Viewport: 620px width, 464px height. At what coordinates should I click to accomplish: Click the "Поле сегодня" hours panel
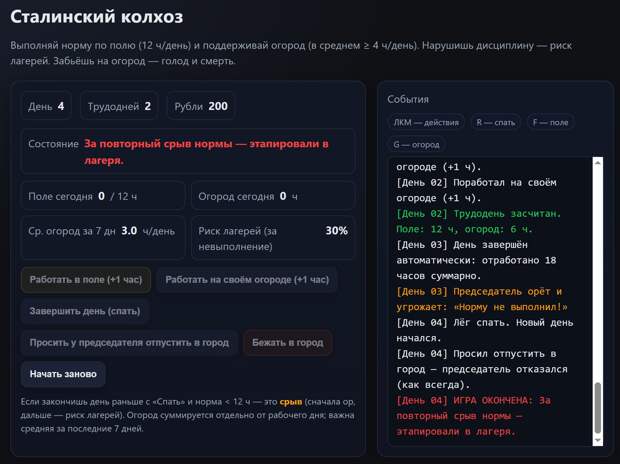[103, 196]
